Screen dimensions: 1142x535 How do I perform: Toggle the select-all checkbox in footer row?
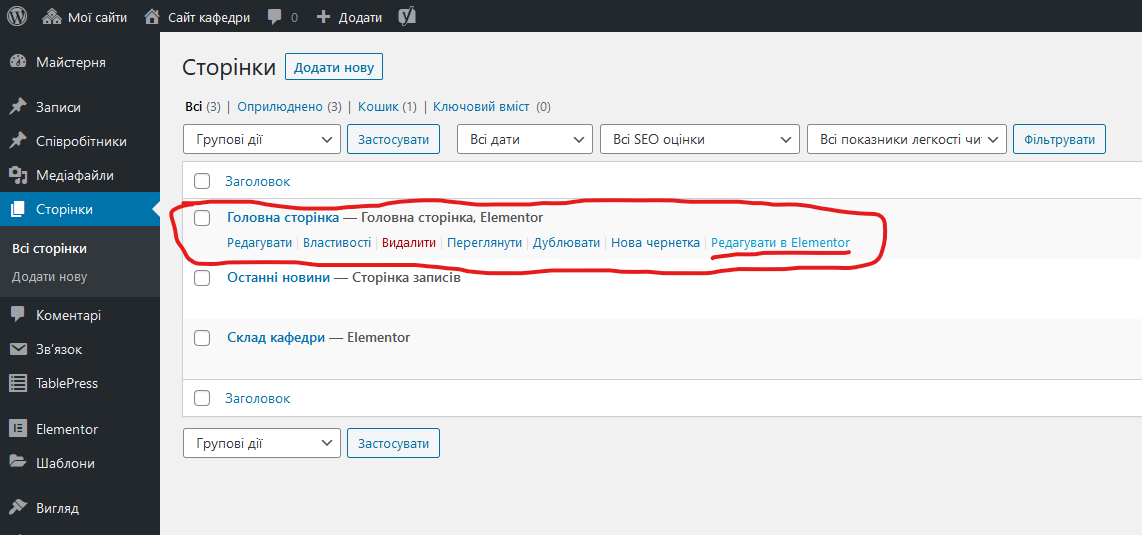[202, 398]
